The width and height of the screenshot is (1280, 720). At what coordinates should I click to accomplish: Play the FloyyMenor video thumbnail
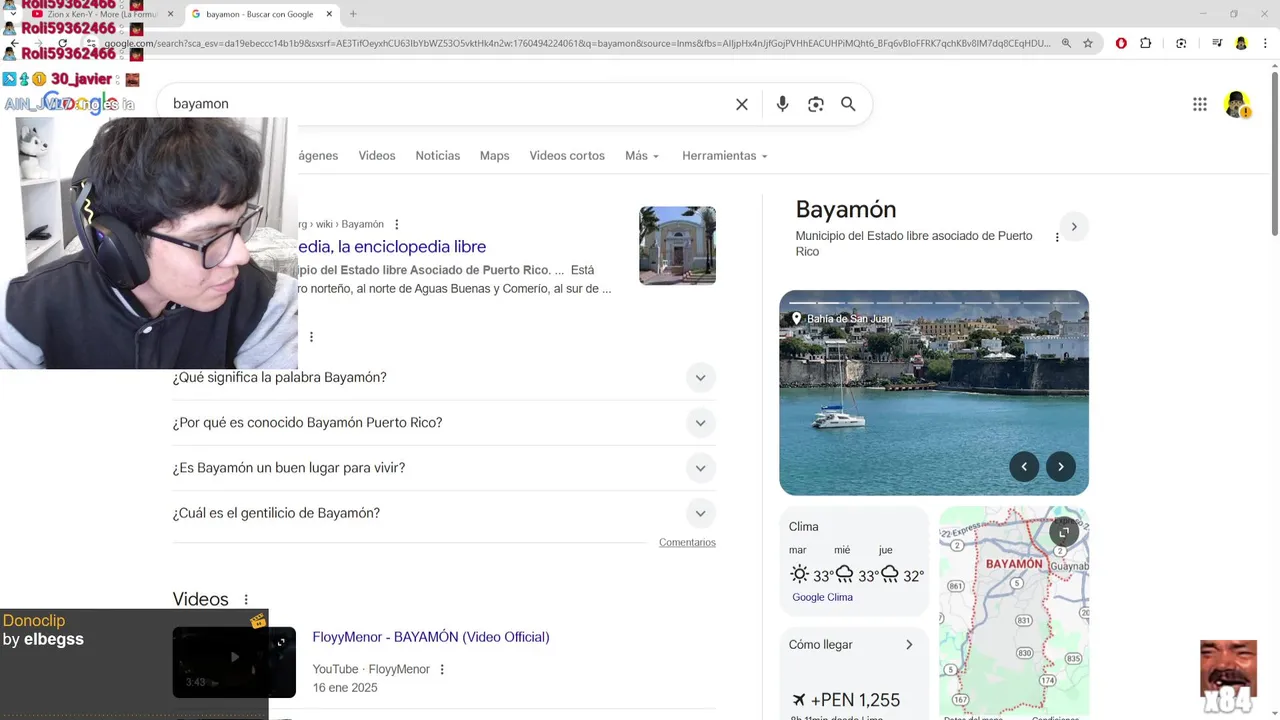tap(234, 662)
